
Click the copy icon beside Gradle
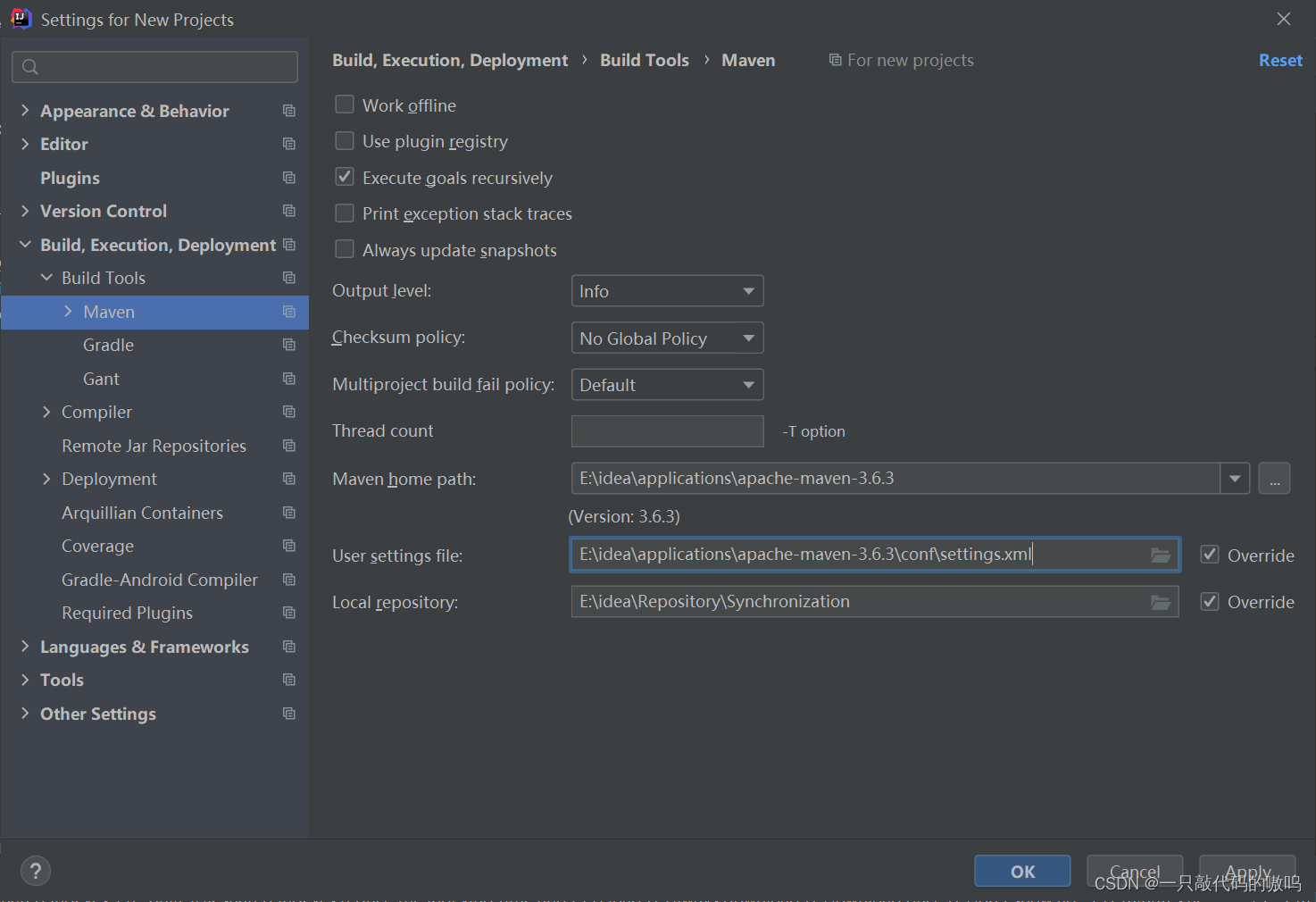[289, 345]
